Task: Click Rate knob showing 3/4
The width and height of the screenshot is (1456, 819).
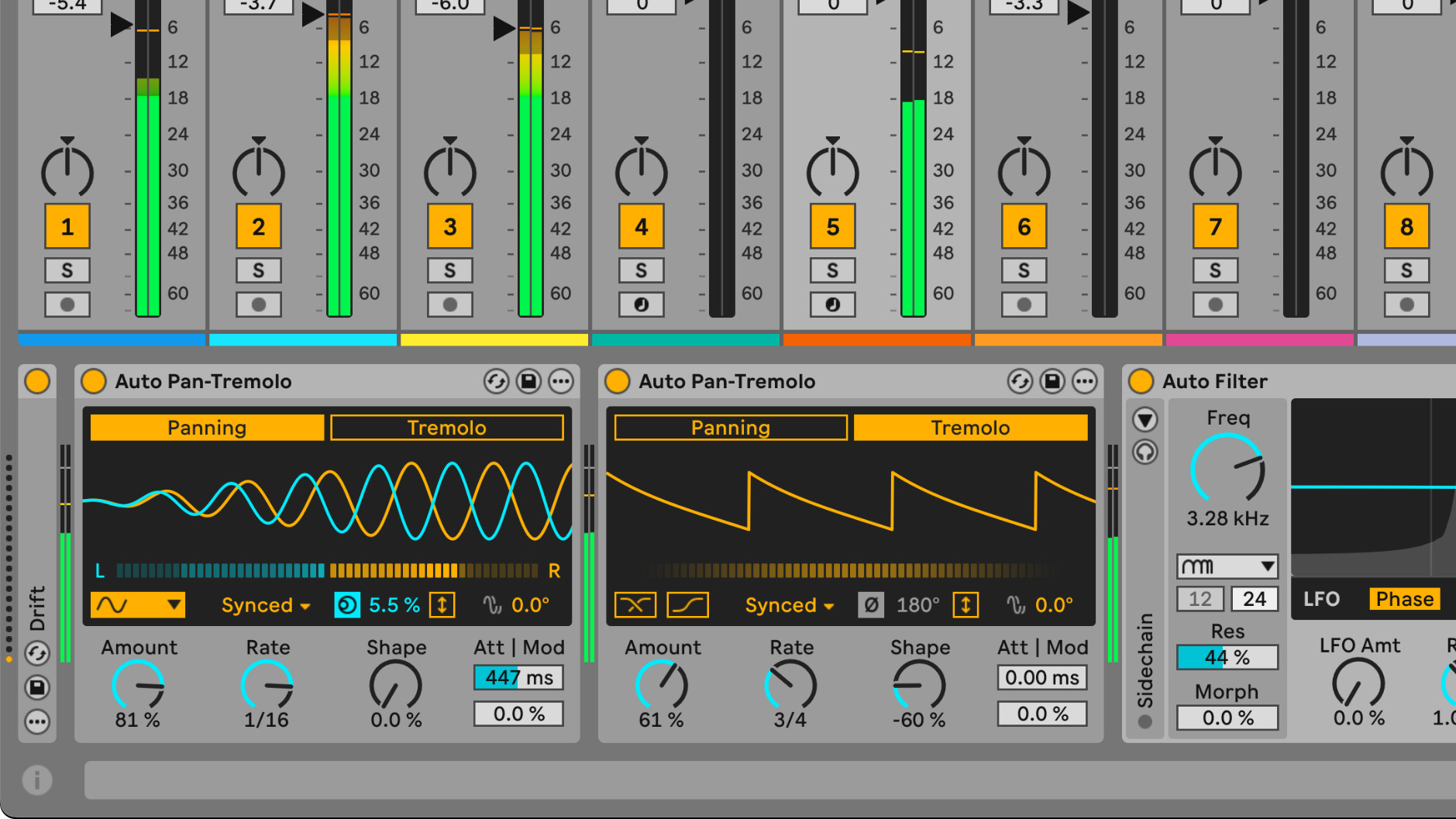Action: tap(790, 686)
